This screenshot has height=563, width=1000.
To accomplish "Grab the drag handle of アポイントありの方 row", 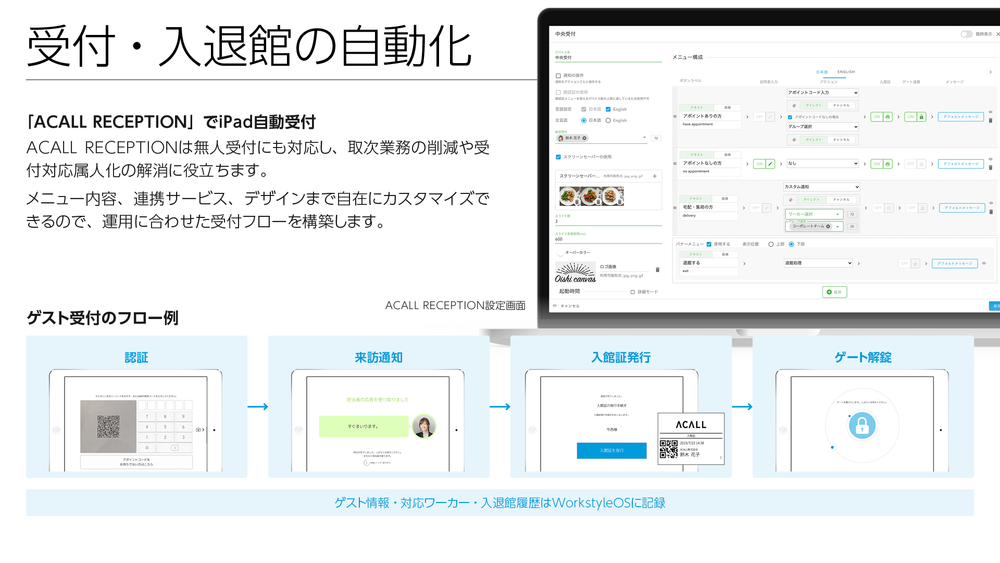I will 675,117.
